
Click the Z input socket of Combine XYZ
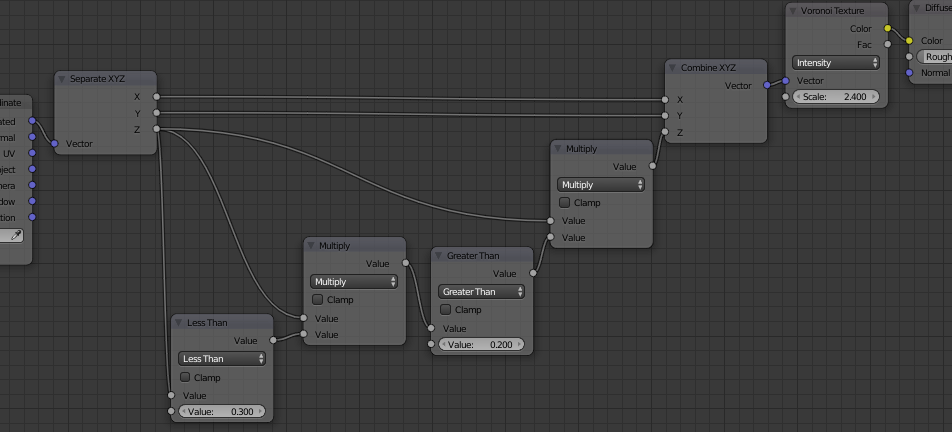coord(665,132)
